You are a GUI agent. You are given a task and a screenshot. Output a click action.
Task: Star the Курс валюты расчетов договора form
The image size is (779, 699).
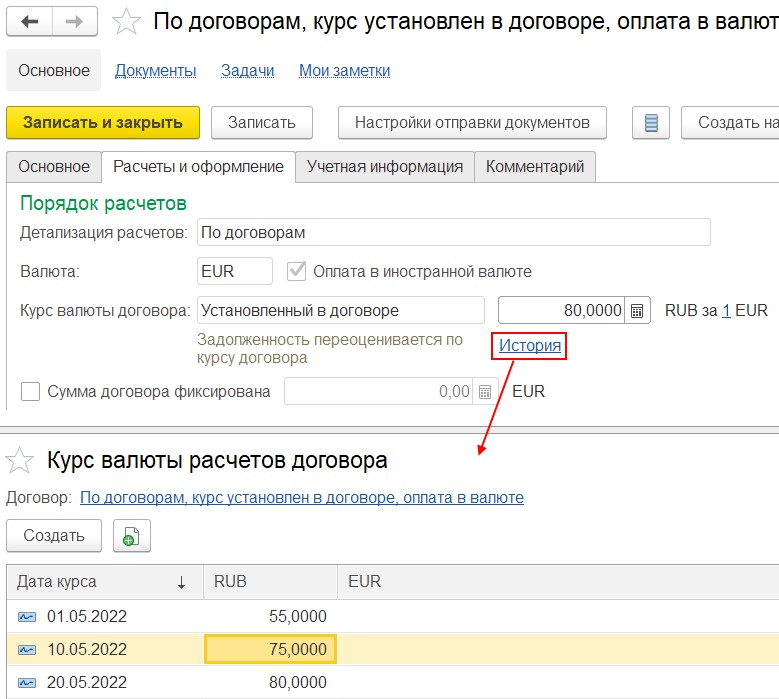coord(19,461)
